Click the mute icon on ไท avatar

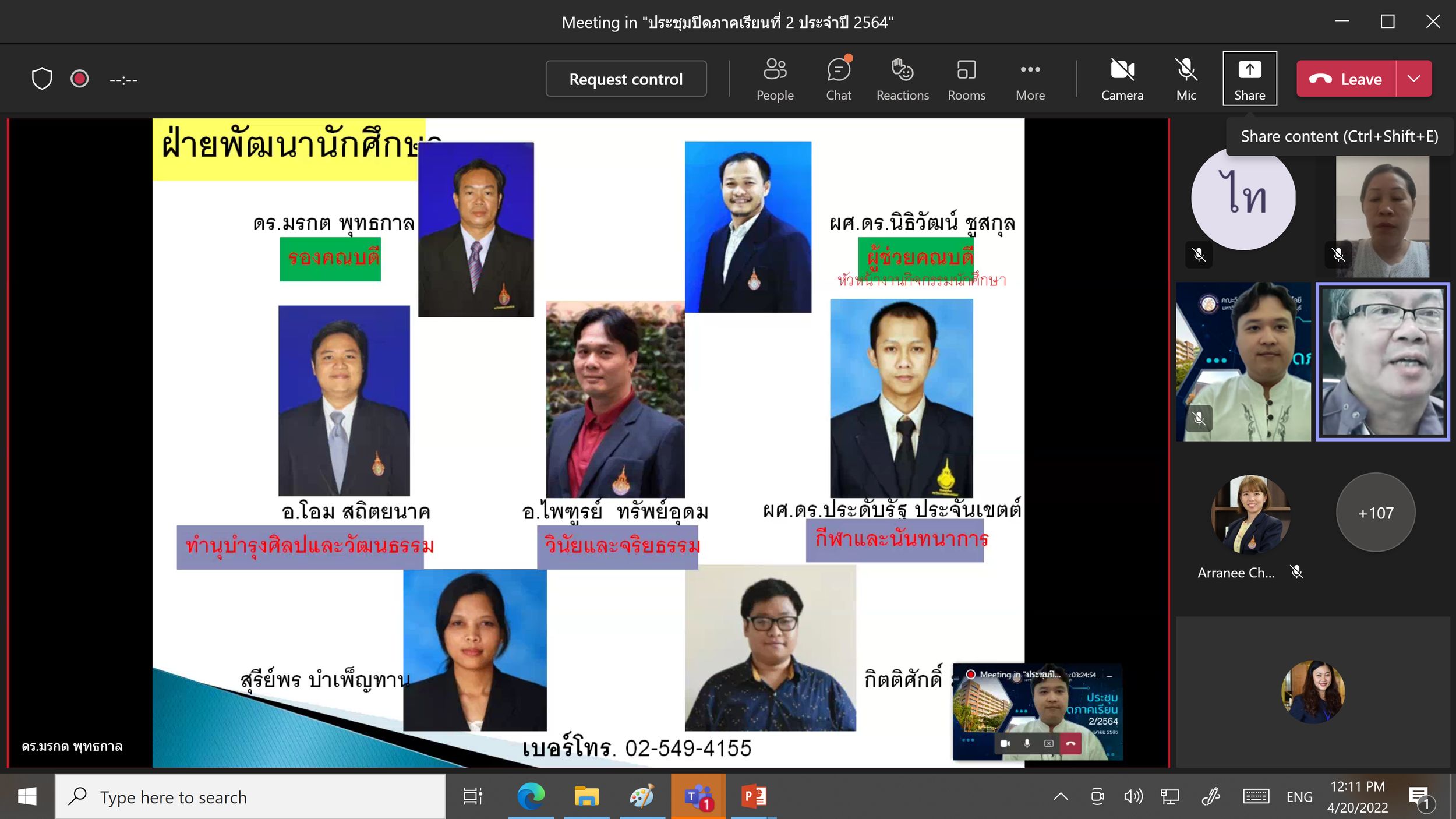click(x=1199, y=255)
